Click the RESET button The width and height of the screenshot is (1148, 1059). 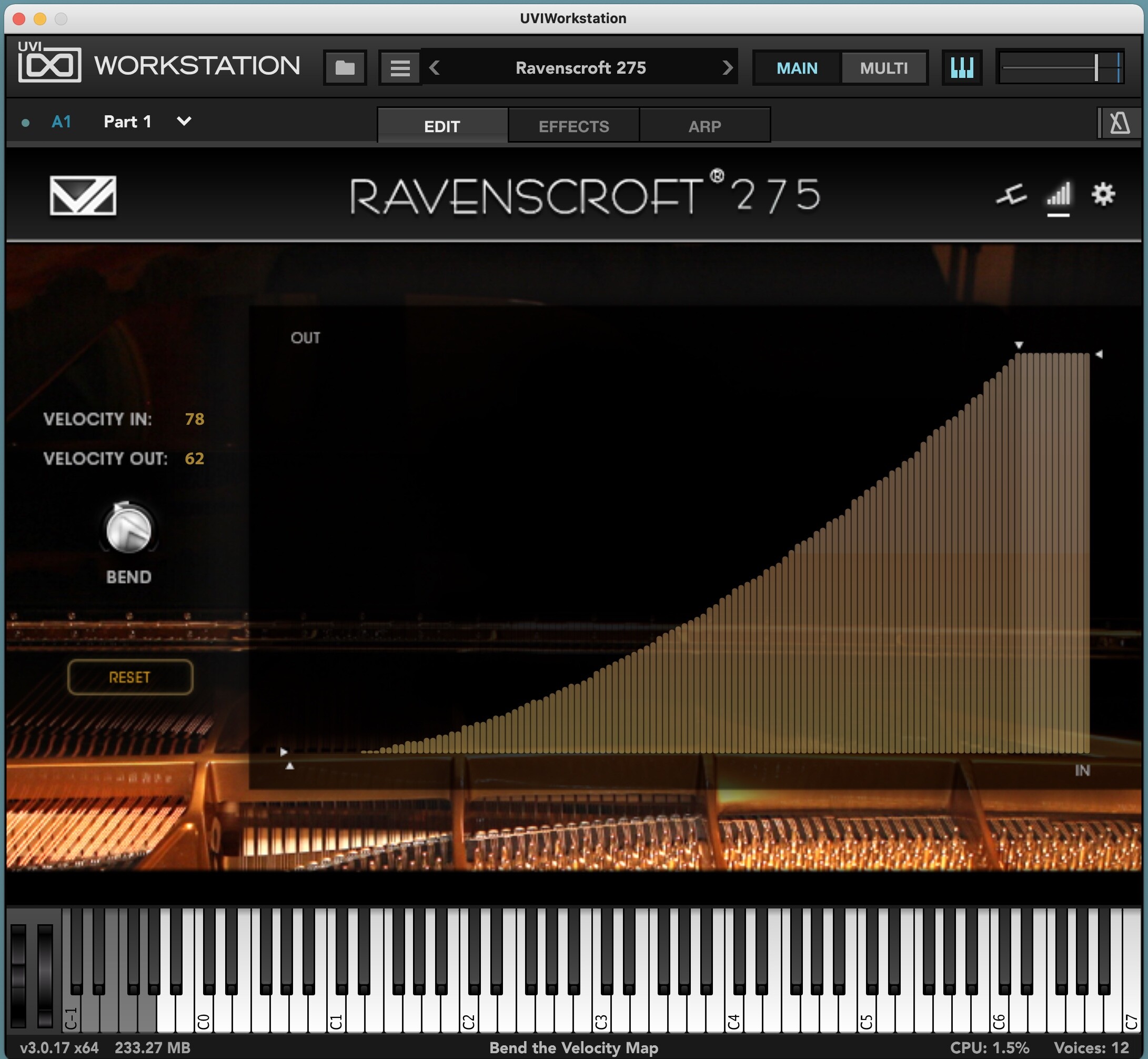tap(130, 677)
